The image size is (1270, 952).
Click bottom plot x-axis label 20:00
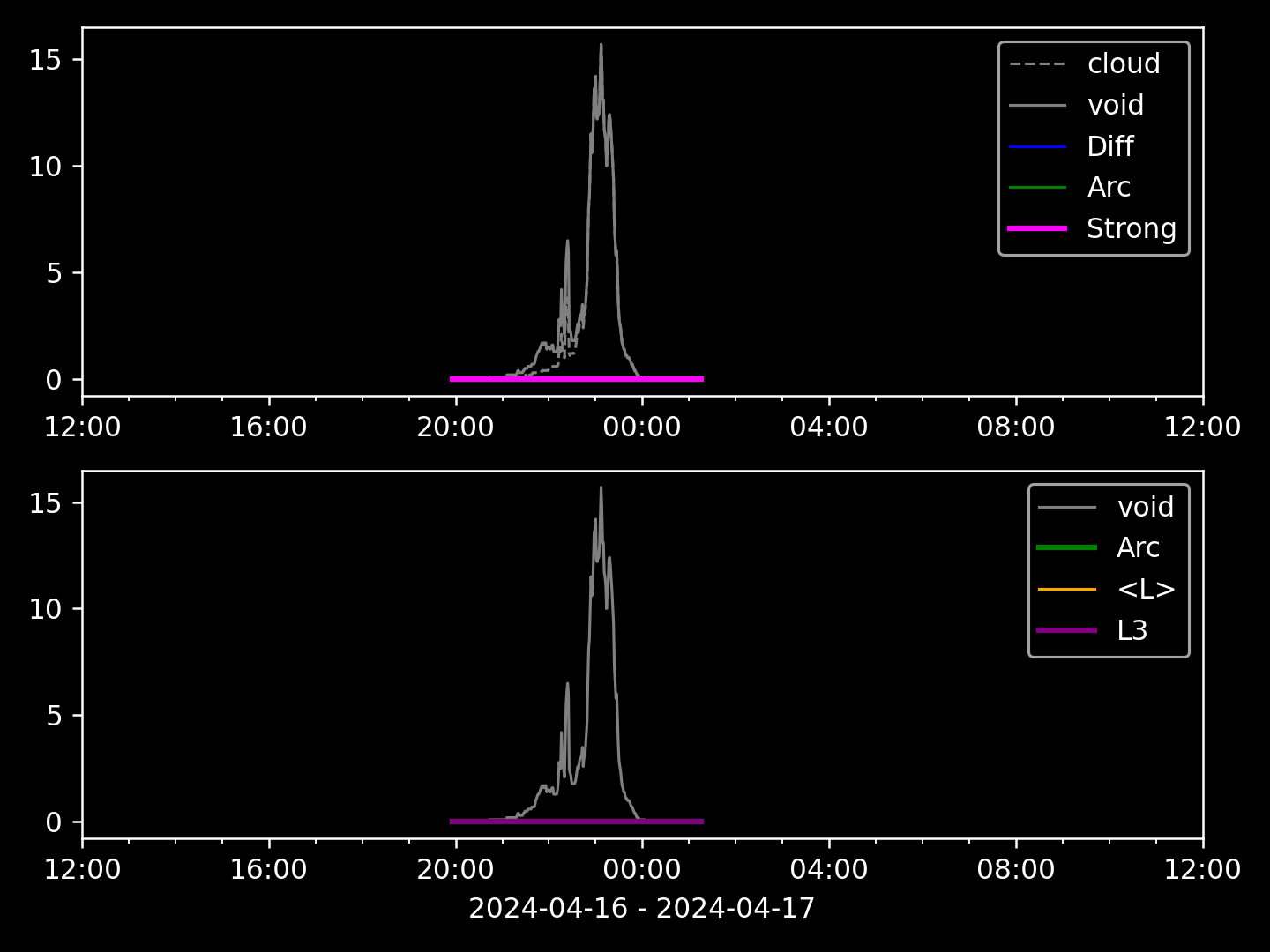tap(455, 870)
